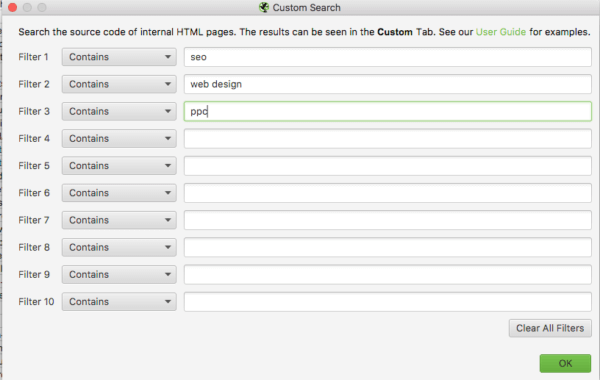This screenshot has height=380, width=600.
Task: Click the Screaming Frog icon in title bar
Action: point(264,7)
